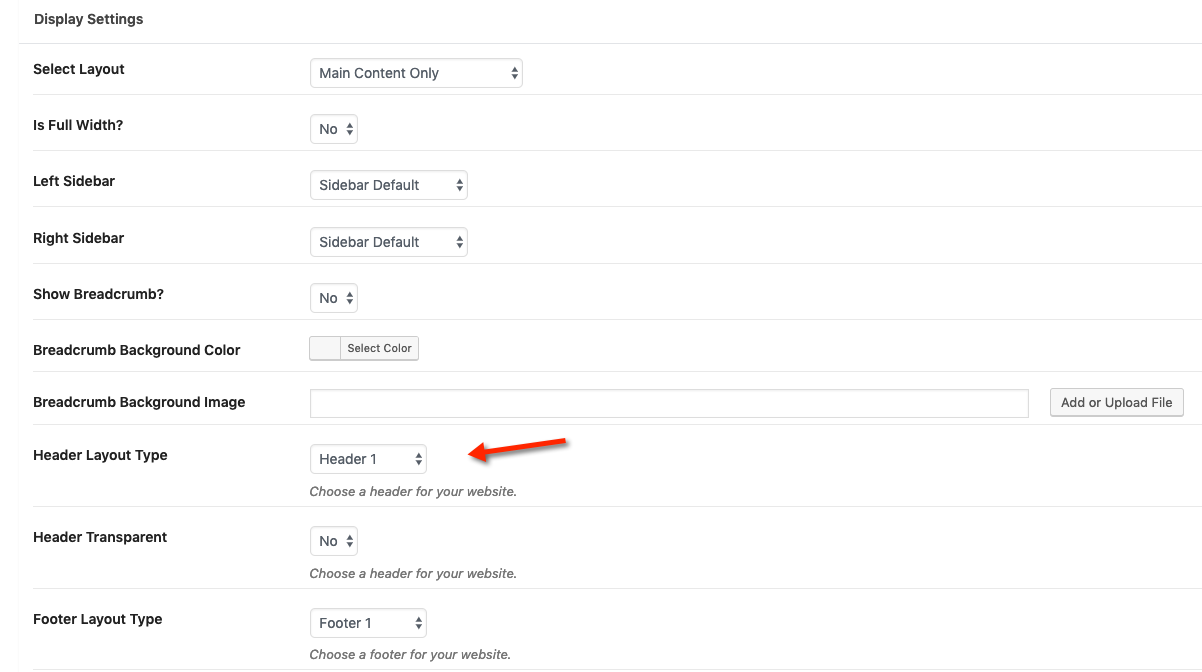Viewport: 1202px width, 672px height.
Task: Open the Select Layout dropdown
Action: (x=416, y=73)
